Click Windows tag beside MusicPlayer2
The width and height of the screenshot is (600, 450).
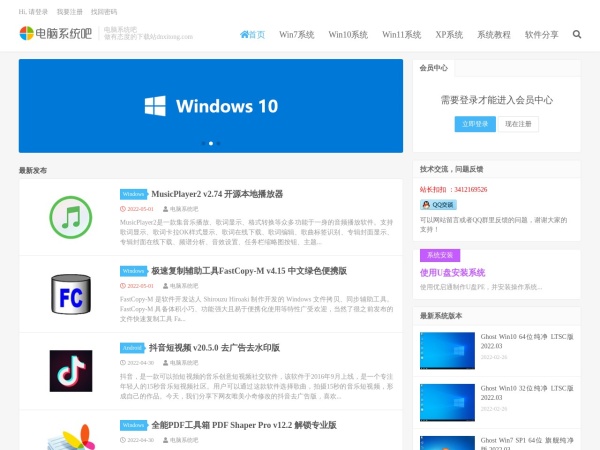click(134, 194)
